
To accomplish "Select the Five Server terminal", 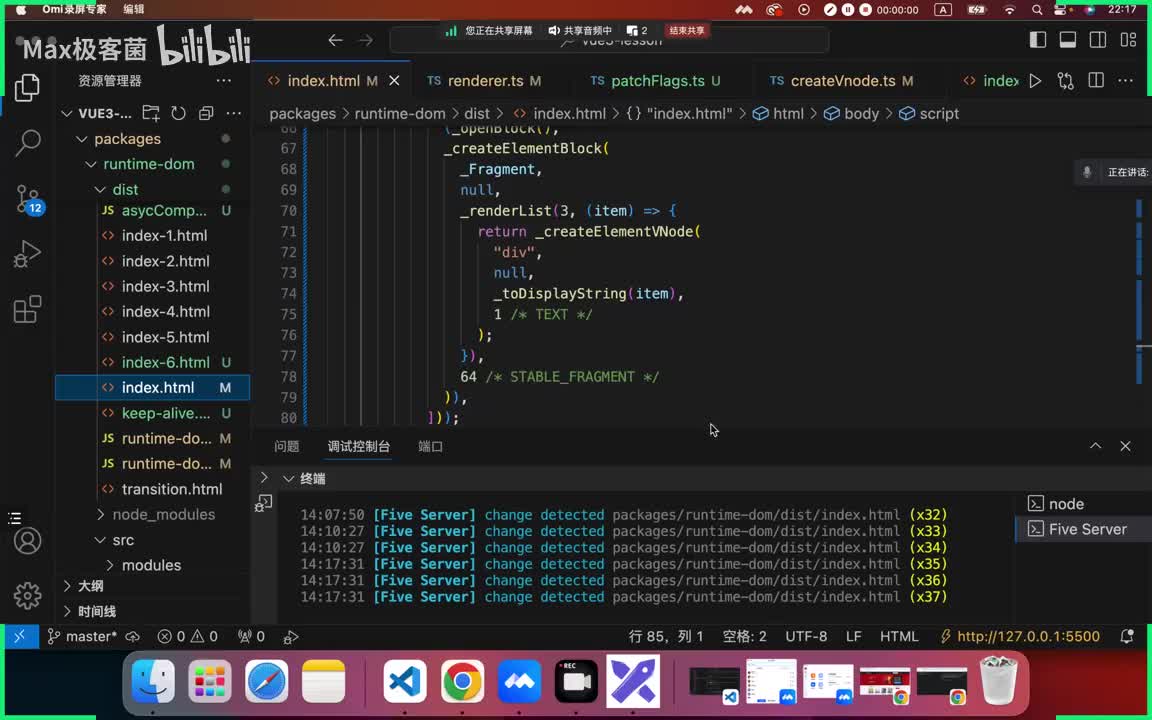I will [x=1087, y=529].
